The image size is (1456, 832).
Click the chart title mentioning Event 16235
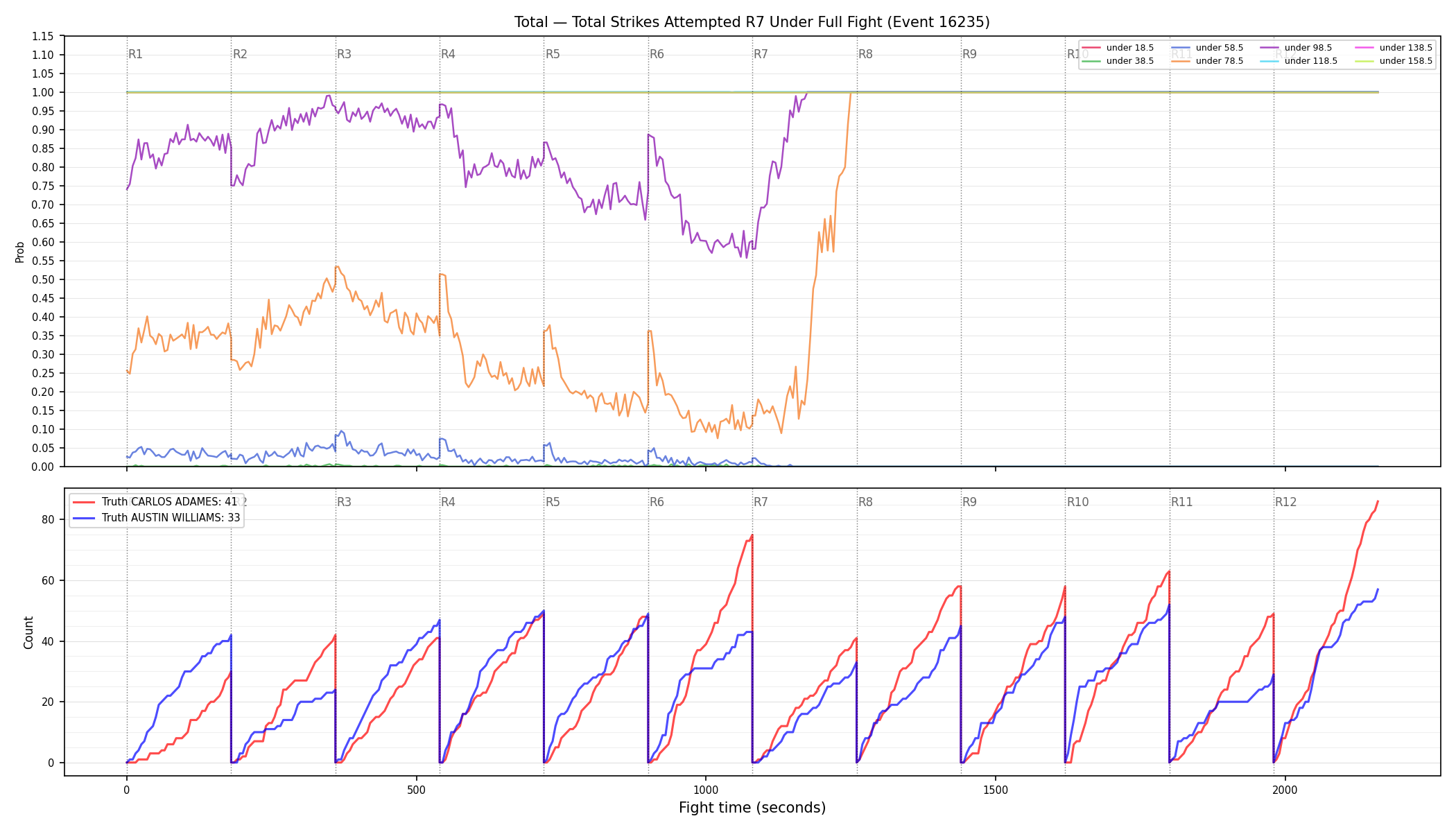click(x=752, y=22)
